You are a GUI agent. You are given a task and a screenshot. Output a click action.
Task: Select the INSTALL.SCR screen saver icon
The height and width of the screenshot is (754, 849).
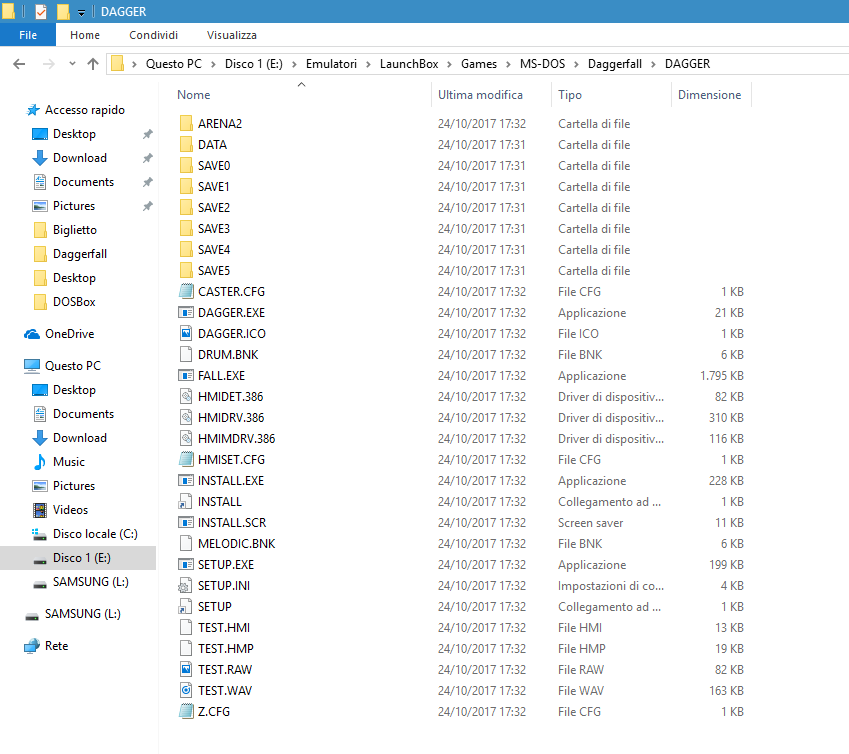point(186,522)
